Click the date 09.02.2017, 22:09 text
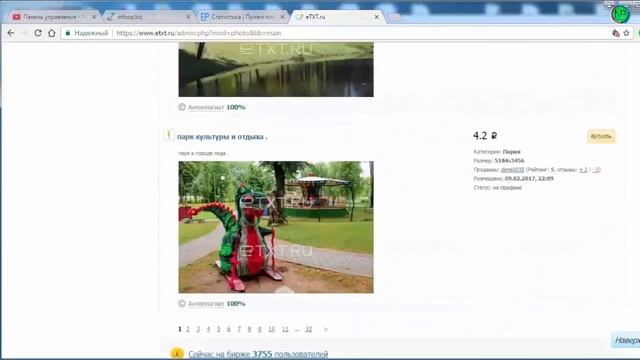The image size is (640, 360). (x=529, y=178)
